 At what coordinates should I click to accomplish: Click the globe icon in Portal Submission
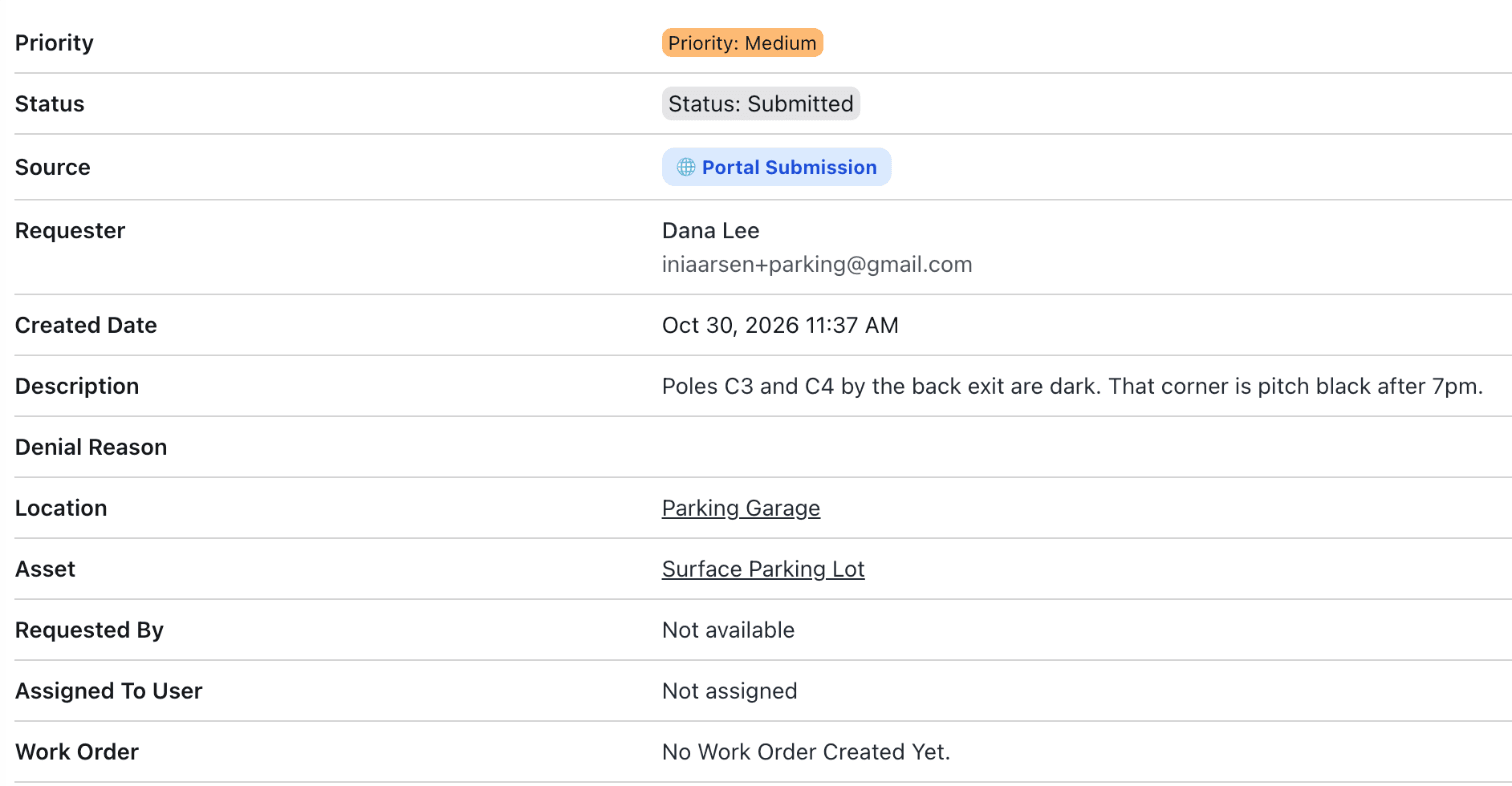pyautogui.click(x=686, y=167)
